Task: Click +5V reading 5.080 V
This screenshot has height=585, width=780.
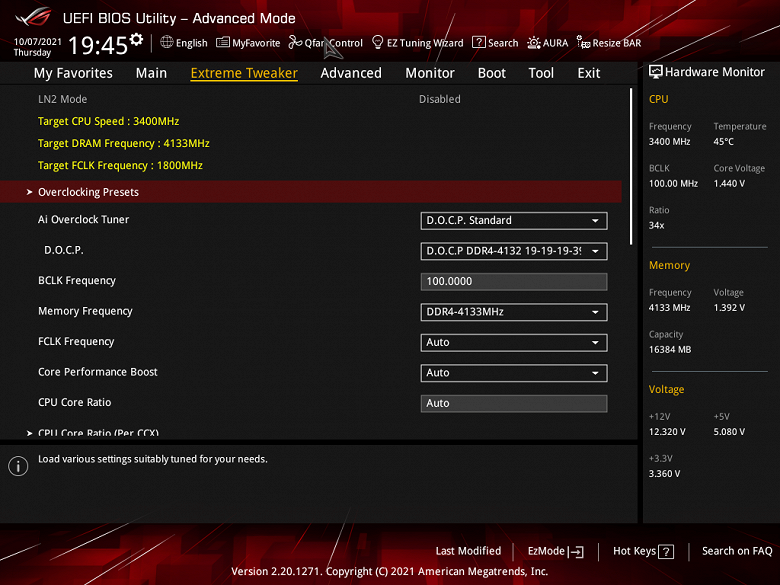Action: 729,432
